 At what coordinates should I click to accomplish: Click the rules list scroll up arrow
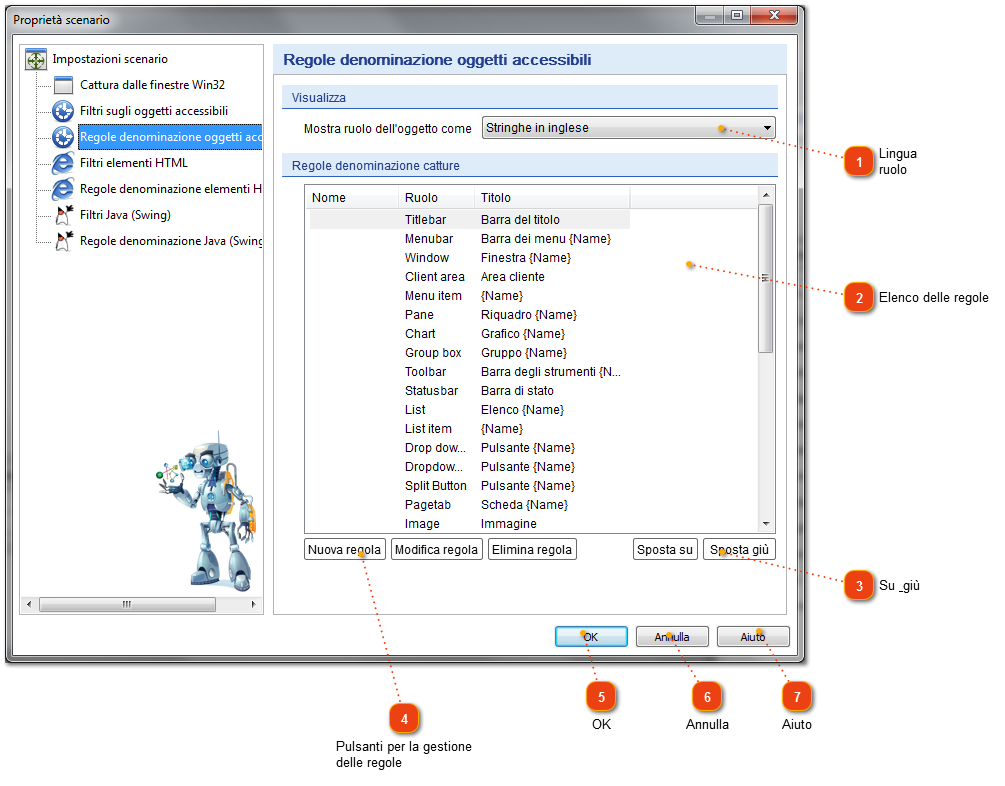pos(766,194)
